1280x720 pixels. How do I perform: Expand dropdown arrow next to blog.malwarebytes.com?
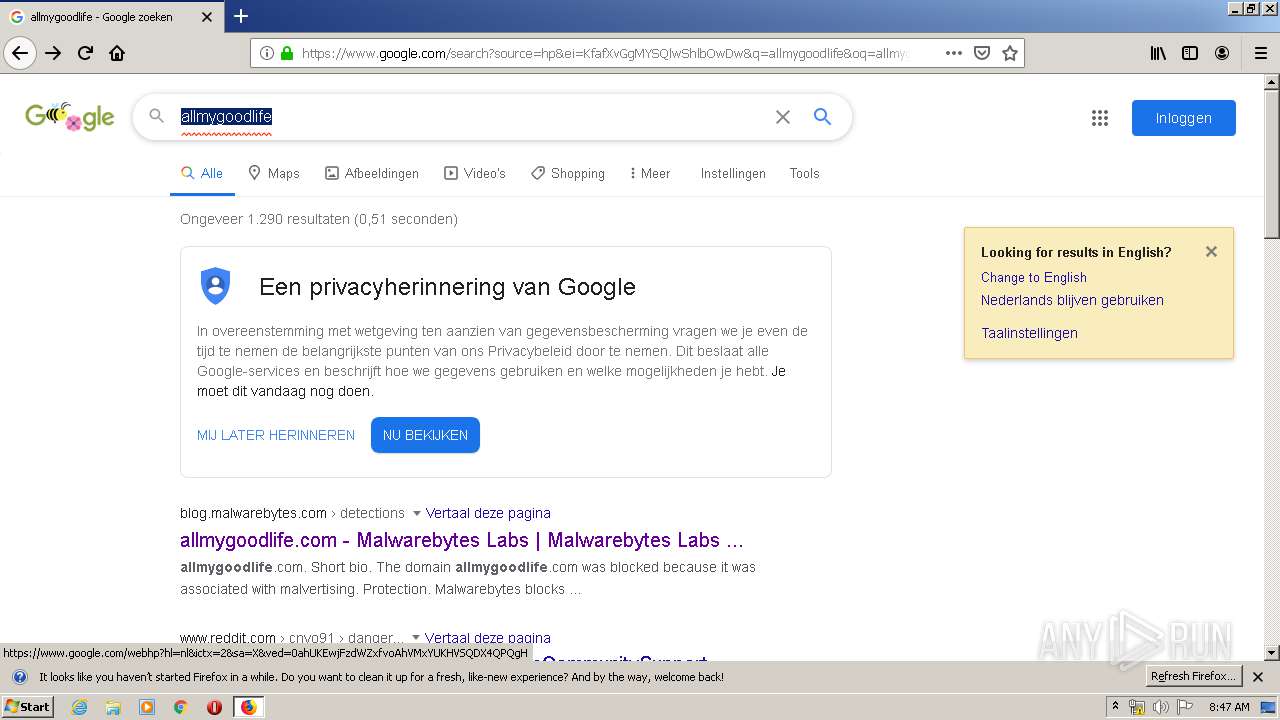click(x=416, y=513)
